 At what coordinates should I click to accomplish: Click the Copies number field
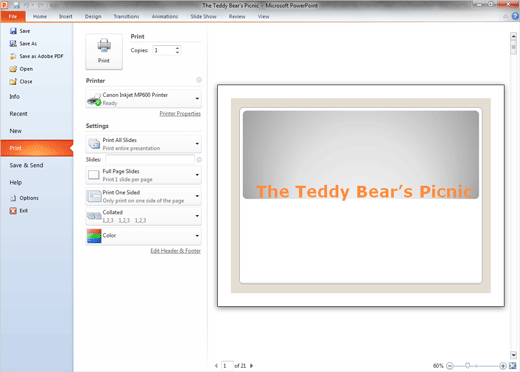pyautogui.click(x=164, y=50)
